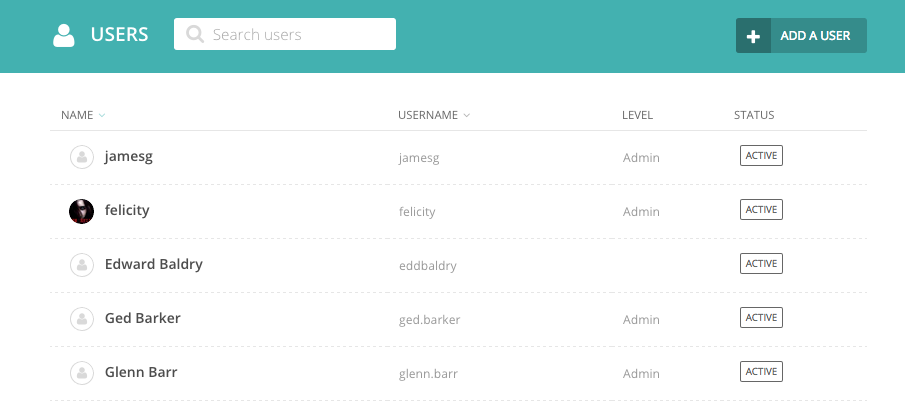The height and width of the screenshot is (414, 905).
Task: Toggle Glenn Barr's Active status badge
Action: [x=761, y=372]
